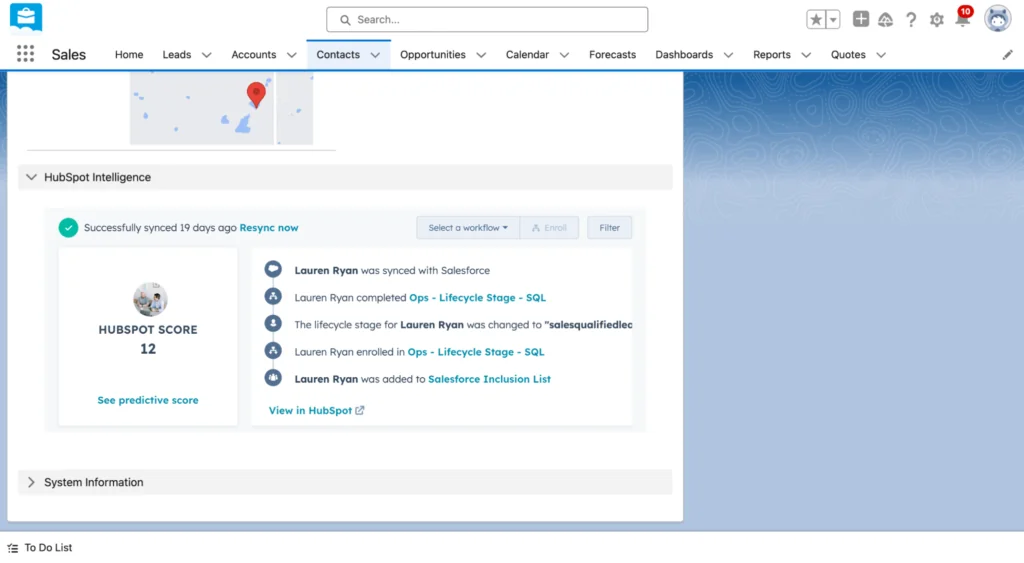Click workflow icon beside 'completed Ops - Lifecycle Stage'
The height and width of the screenshot is (563, 1024).
tap(273, 297)
